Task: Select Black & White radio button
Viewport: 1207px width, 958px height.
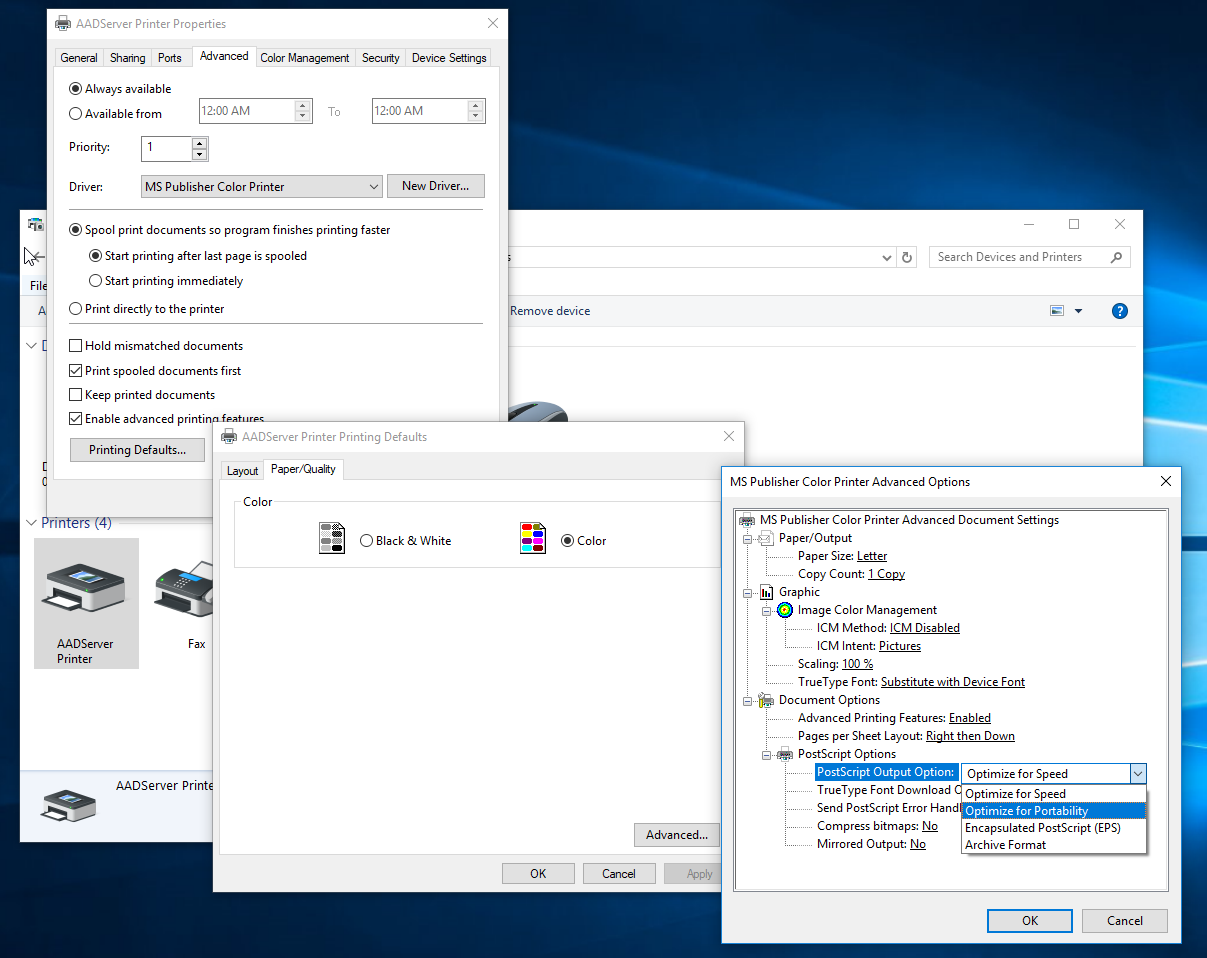Action: pos(367,541)
